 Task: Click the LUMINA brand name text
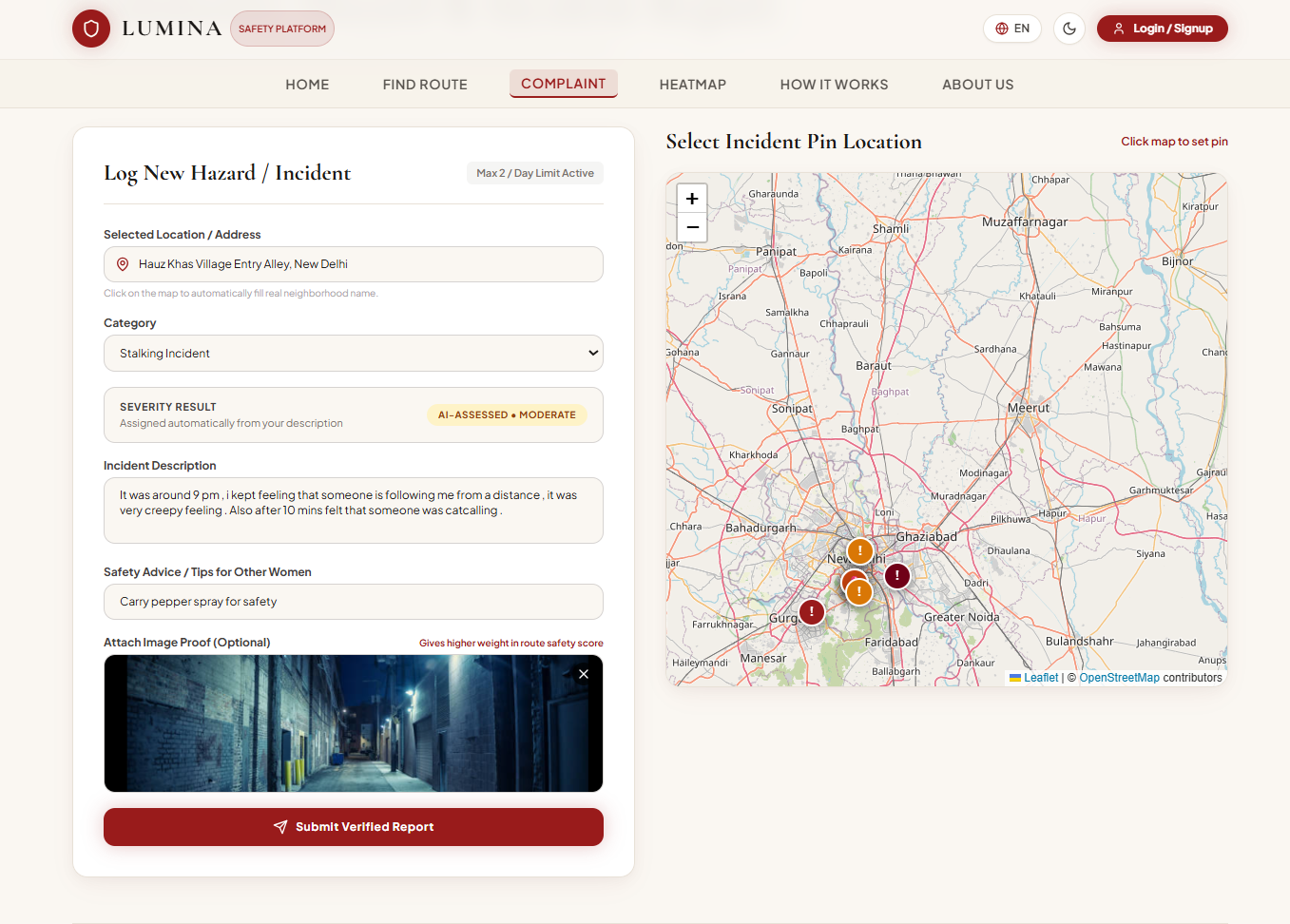point(172,29)
